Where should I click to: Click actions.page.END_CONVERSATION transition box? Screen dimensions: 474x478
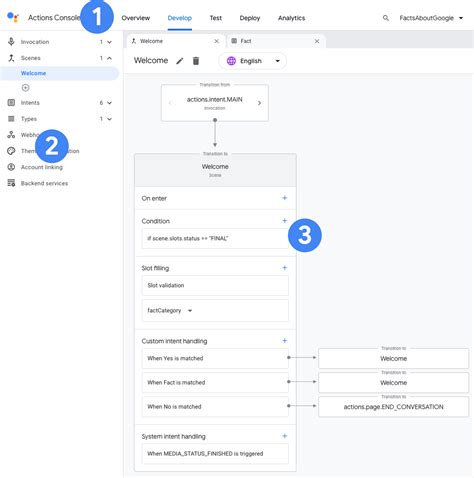[393, 407]
